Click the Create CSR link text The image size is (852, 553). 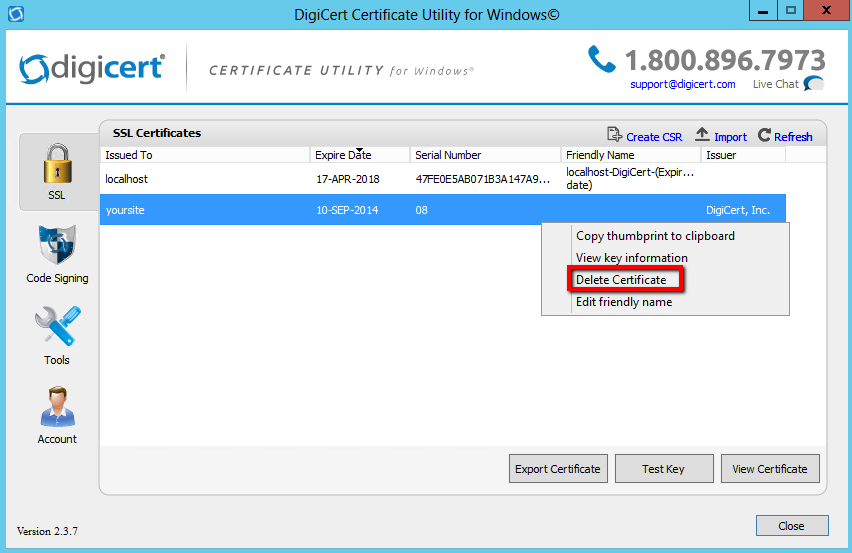pos(654,137)
